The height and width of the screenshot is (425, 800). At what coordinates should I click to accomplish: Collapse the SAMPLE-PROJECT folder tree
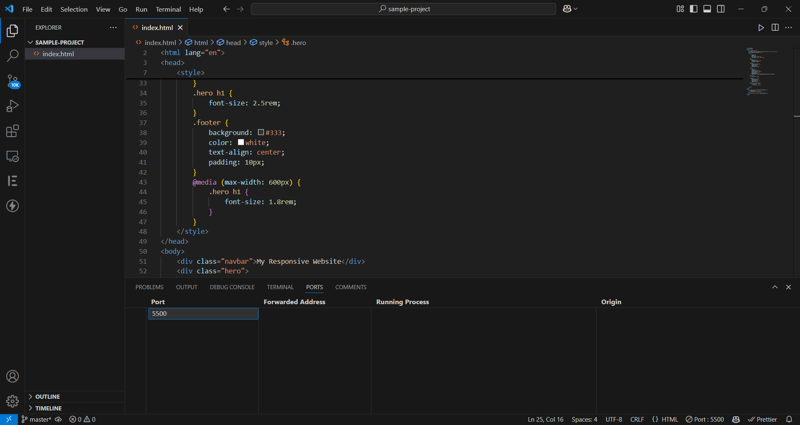[x=59, y=42]
